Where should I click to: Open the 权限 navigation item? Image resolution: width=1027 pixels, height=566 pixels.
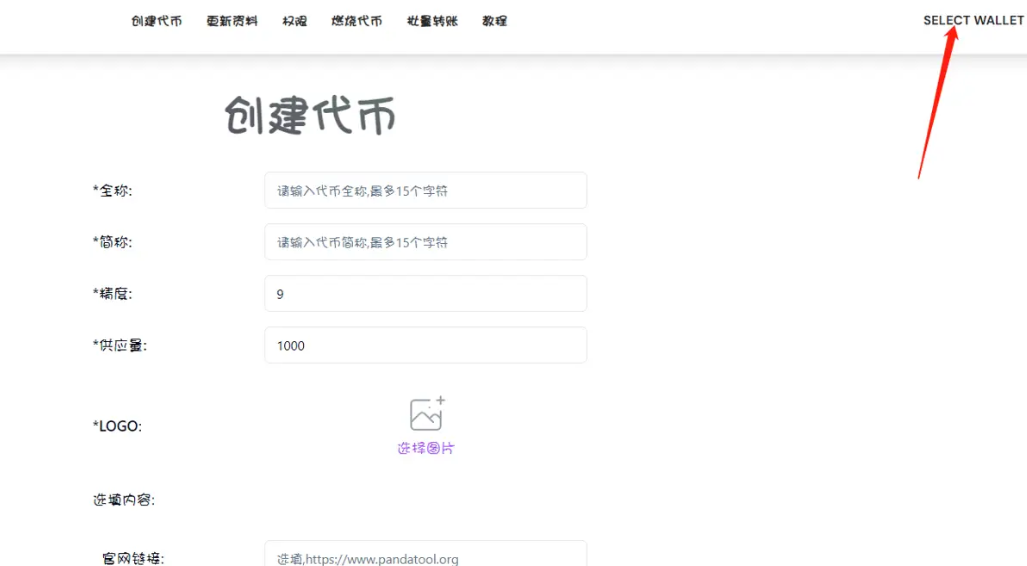[294, 21]
